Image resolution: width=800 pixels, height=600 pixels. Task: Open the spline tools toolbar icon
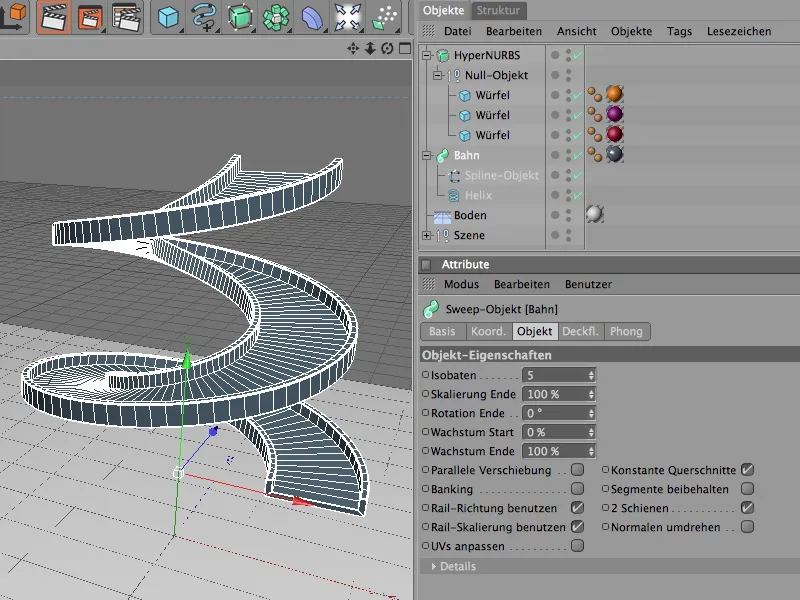click(x=204, y=17)
